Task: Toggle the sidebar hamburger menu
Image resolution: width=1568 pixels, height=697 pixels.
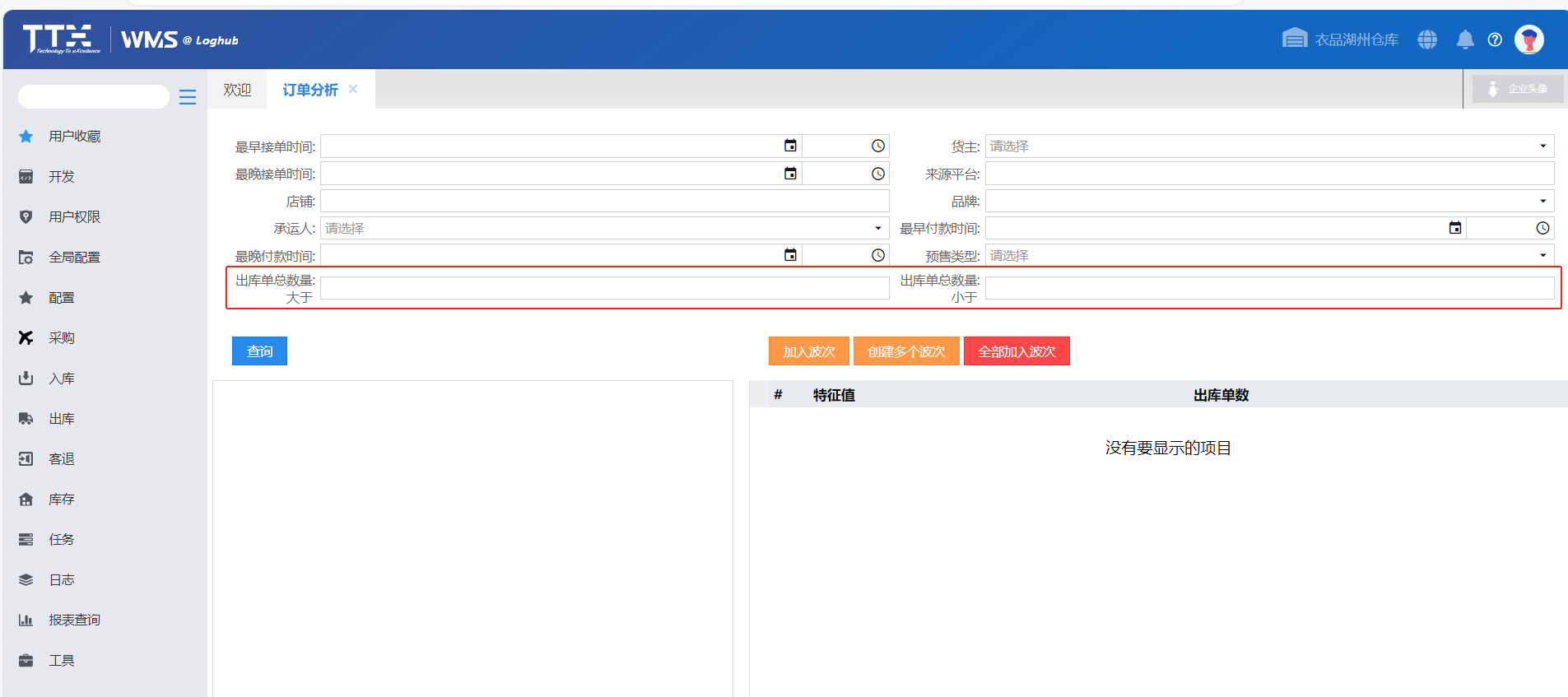Action: coord(188,97)
